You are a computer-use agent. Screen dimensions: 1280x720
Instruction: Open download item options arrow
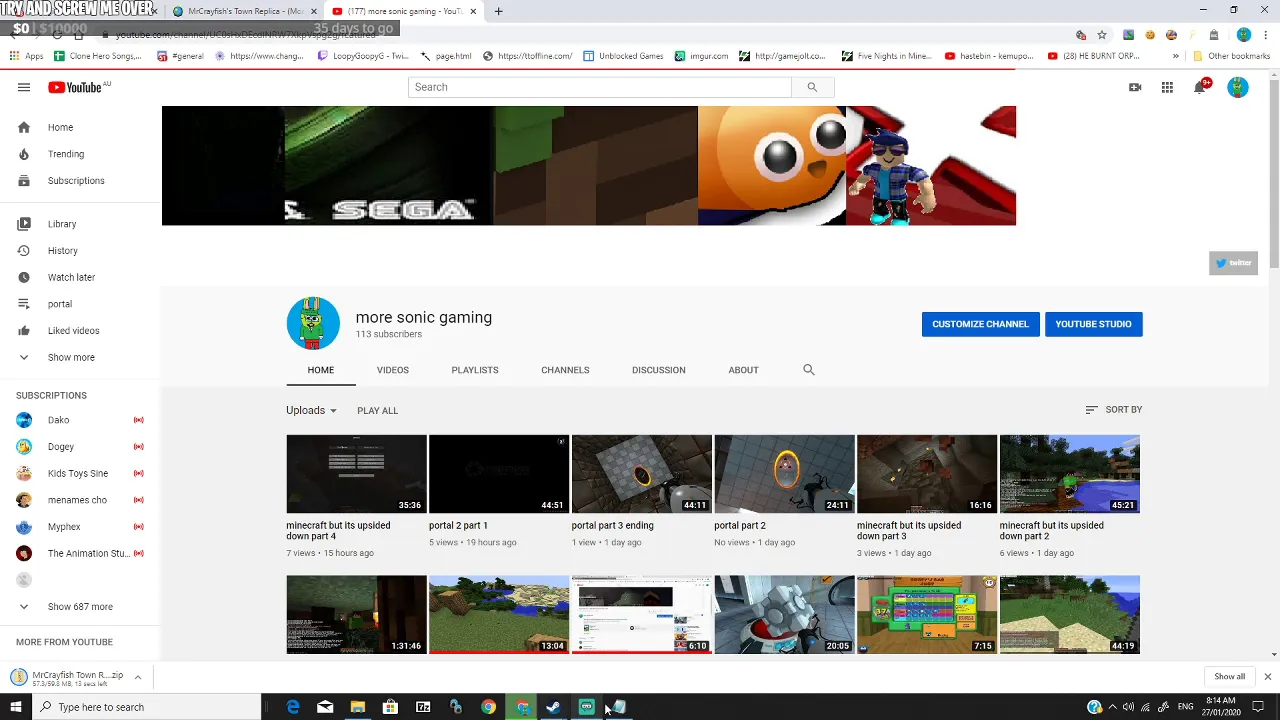coord(137,677)
